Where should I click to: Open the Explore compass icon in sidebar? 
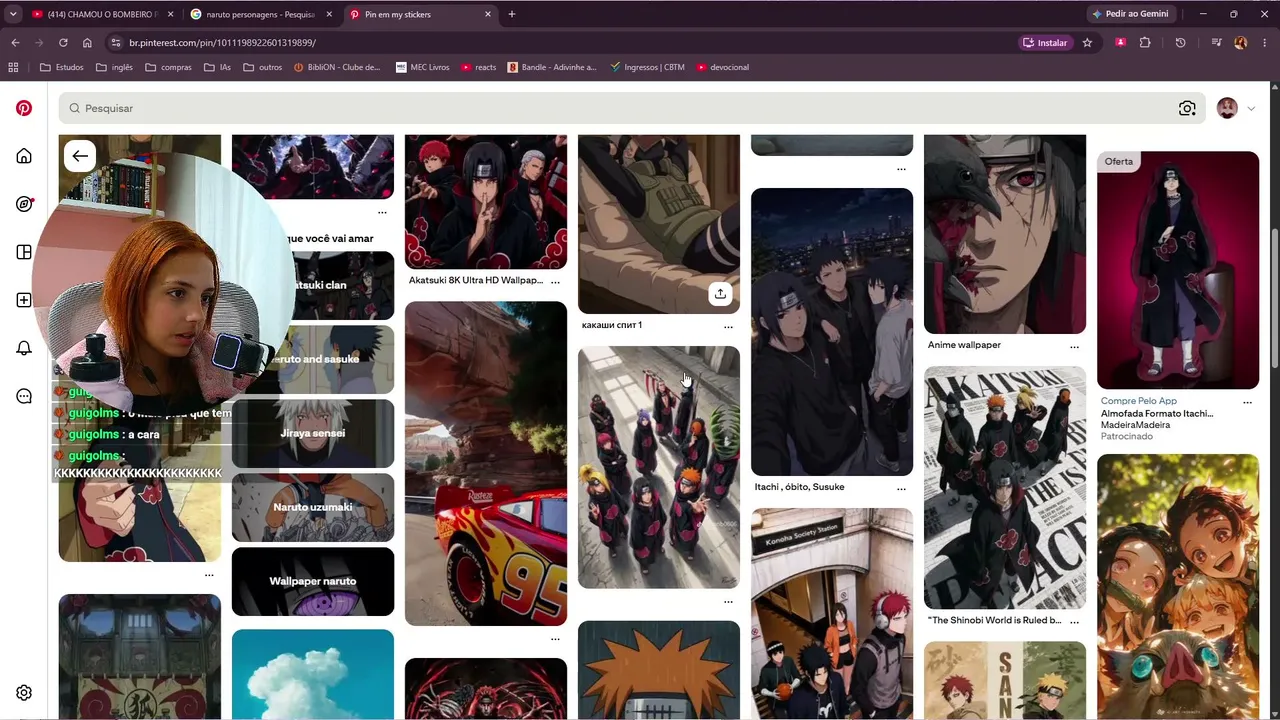pos(24,204)
